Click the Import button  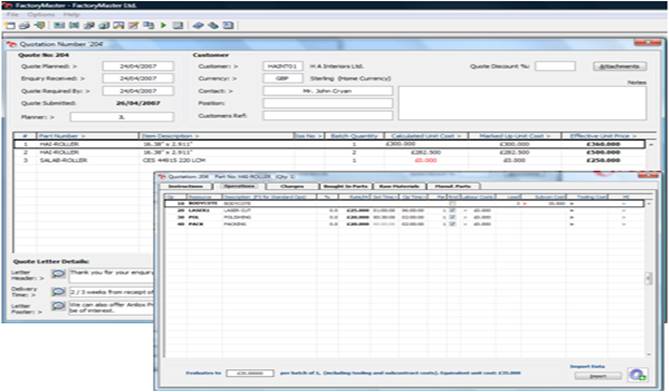pyautogui.click(x=598, y=376)
